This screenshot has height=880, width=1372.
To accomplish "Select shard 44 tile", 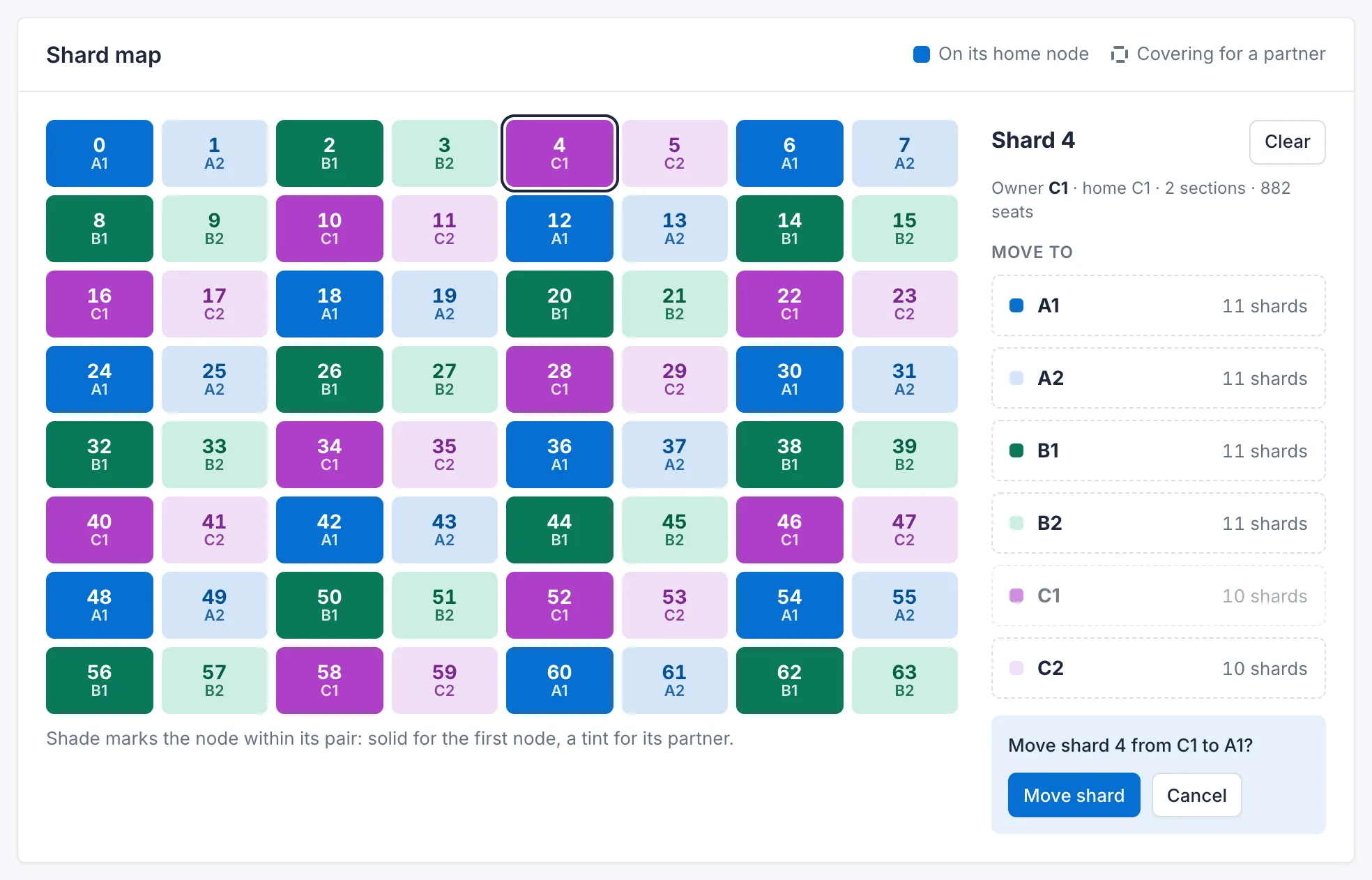I will 560,530.
